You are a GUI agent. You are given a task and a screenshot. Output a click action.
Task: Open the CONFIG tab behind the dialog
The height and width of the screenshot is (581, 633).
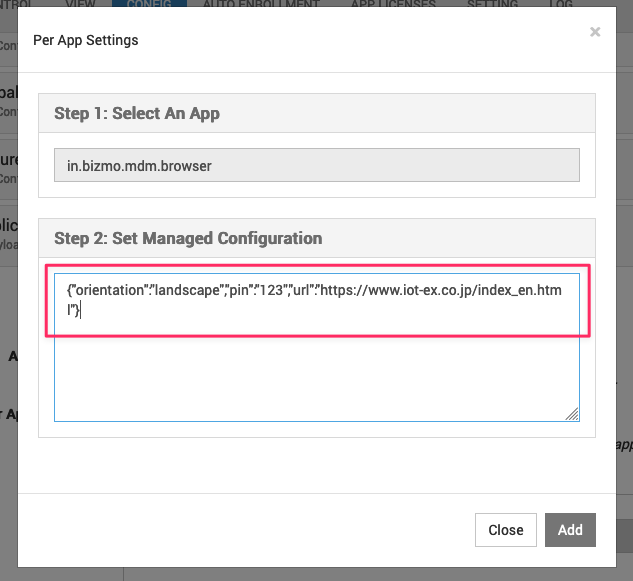(x=149, y=3)
